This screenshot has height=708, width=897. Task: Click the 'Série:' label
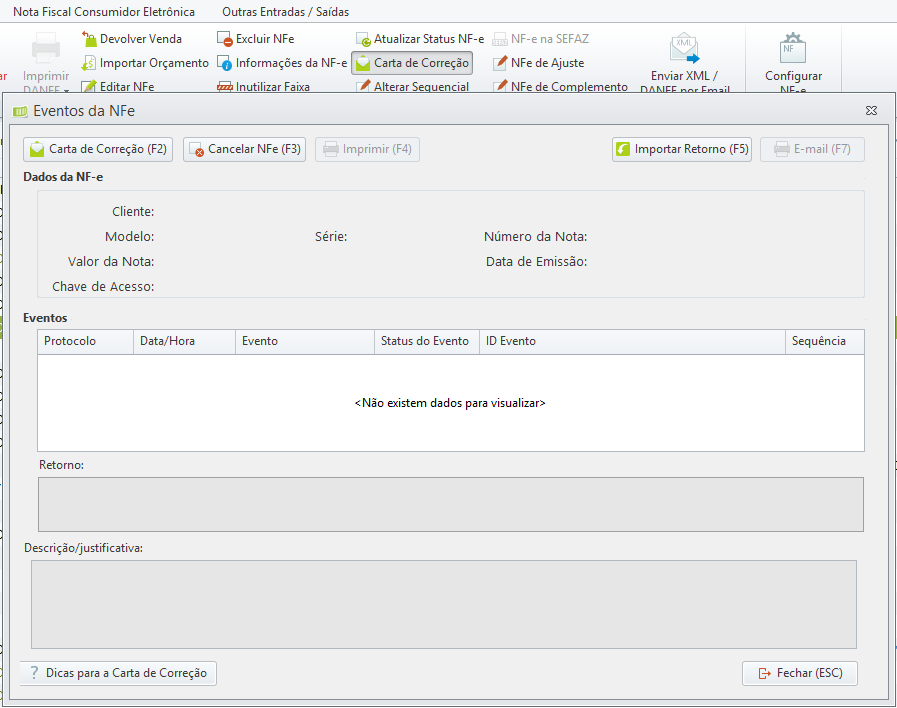pyautogui.click(x=331, y=237)
